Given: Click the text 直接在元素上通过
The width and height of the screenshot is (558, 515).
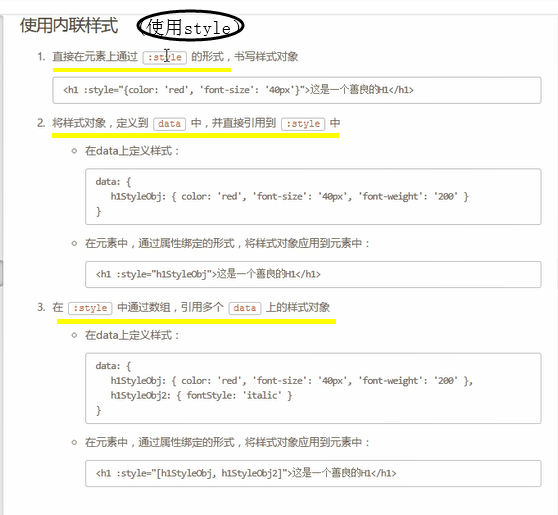Looking at the screenshot, I should click(95, 57).
